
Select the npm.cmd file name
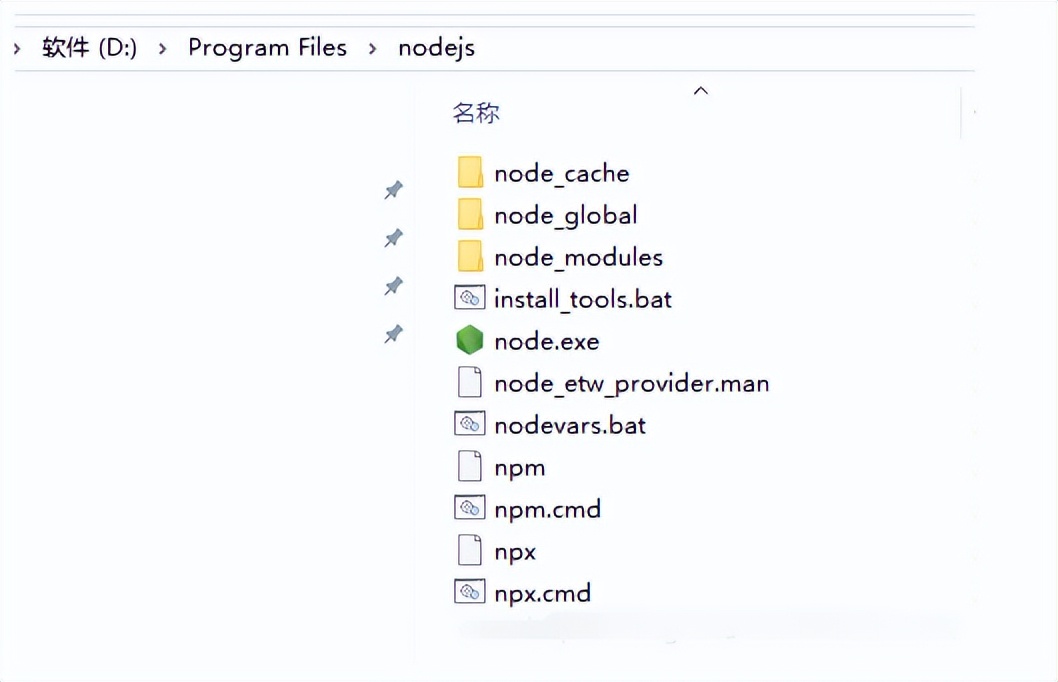coord(547,510)
